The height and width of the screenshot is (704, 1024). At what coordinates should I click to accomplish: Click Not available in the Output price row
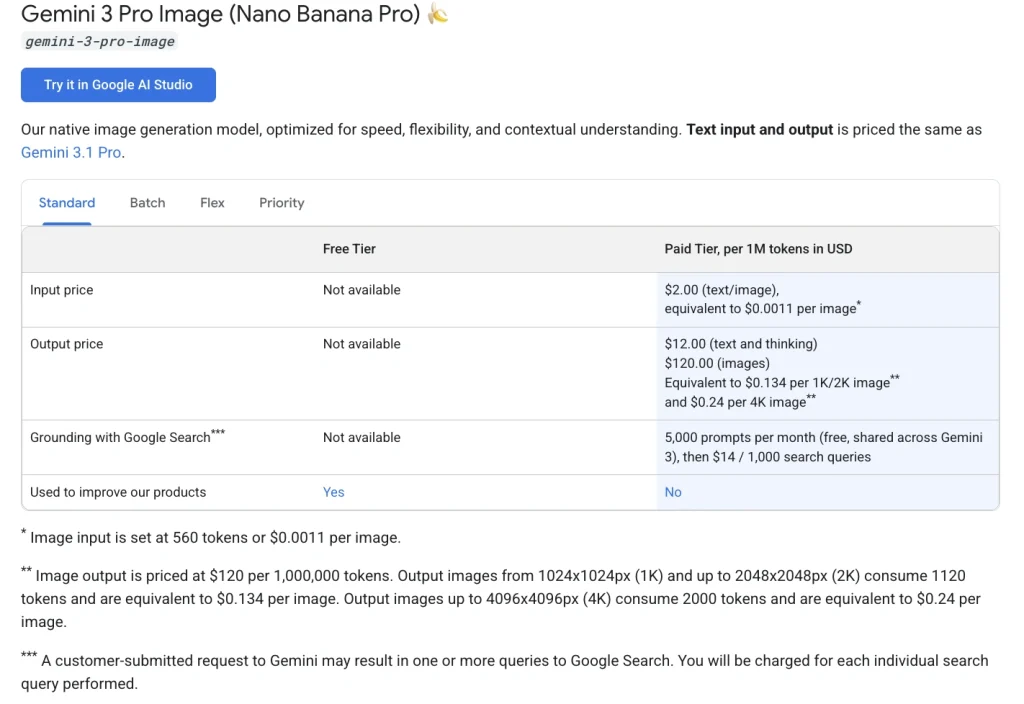(x=362, y=344)
